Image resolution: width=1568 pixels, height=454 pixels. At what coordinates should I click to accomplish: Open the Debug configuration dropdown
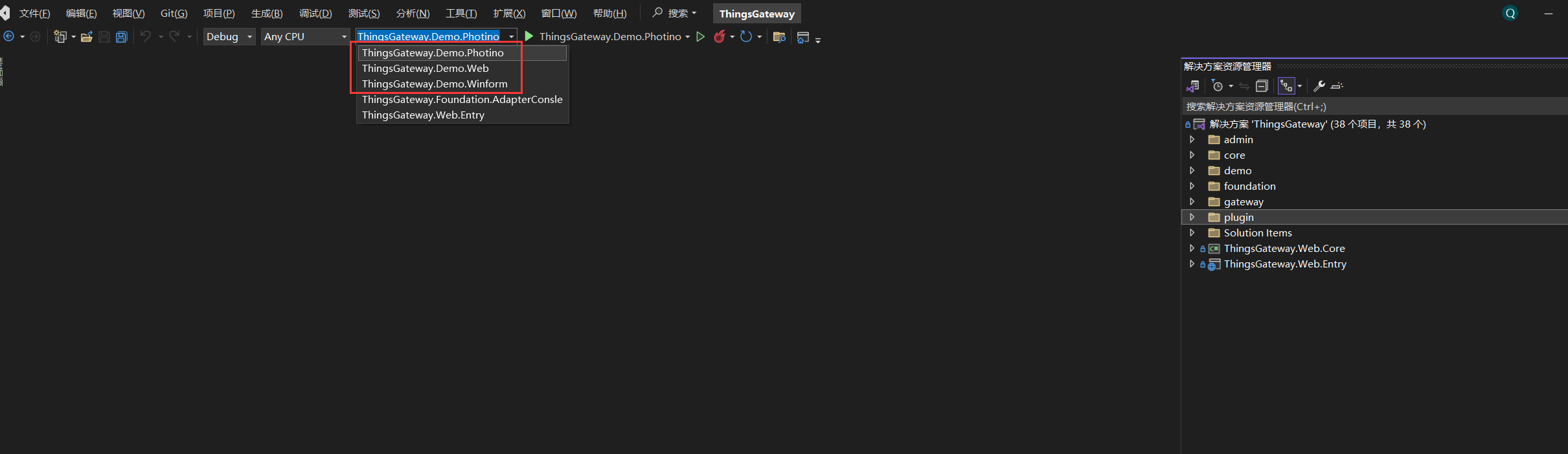229,37
